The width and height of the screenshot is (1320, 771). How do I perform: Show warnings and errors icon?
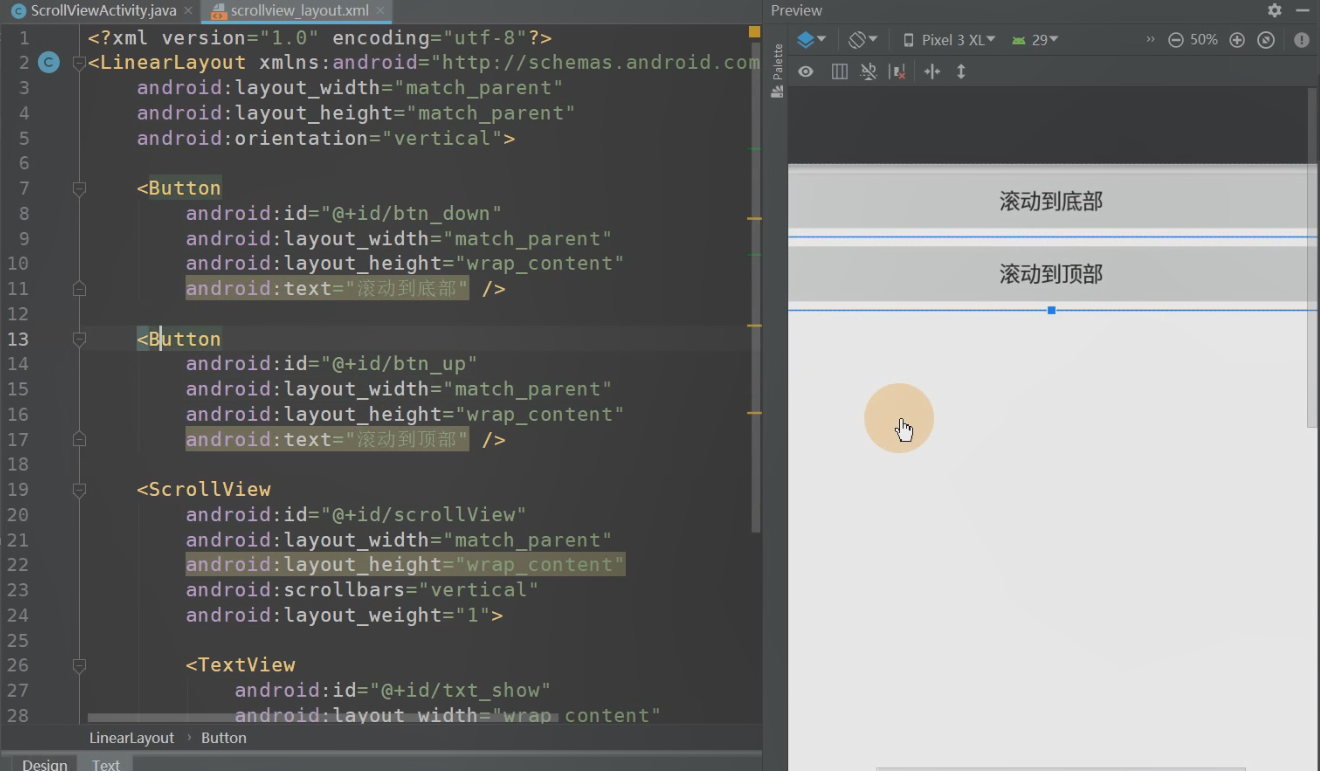(x=1301, y=40)
